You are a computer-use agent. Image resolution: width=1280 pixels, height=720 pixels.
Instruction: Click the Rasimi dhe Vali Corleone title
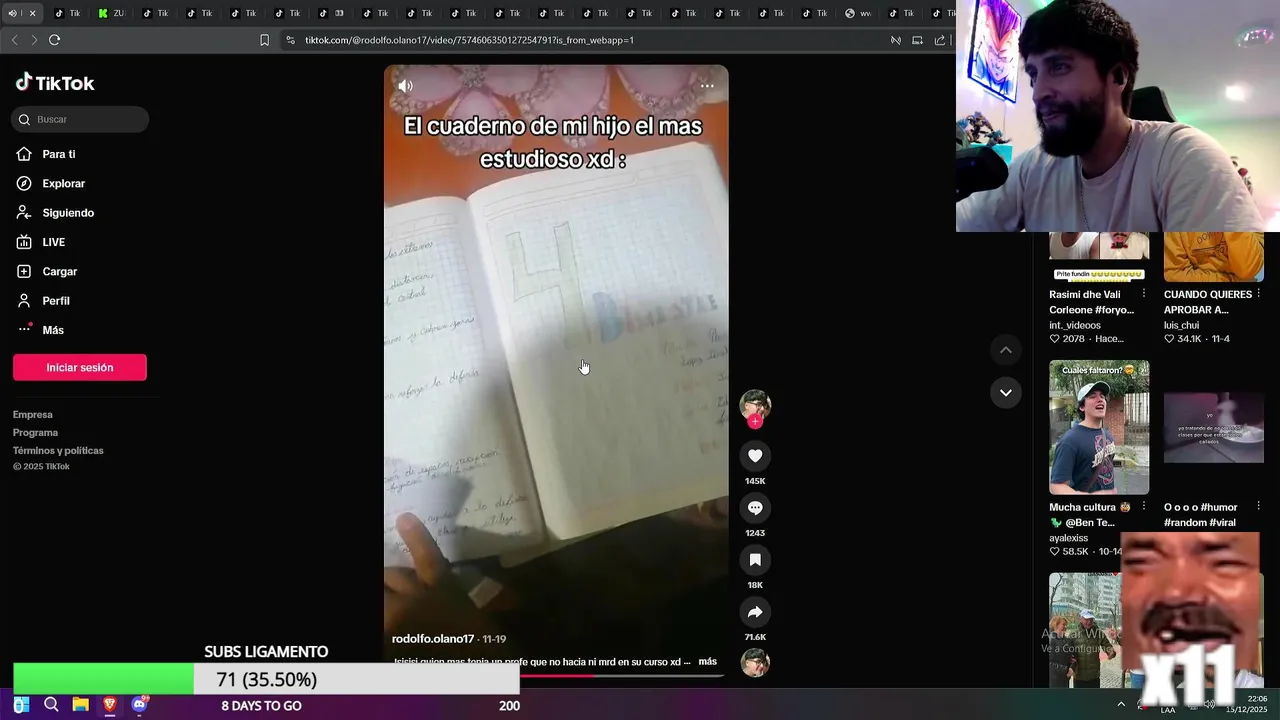coord(1091,302)
